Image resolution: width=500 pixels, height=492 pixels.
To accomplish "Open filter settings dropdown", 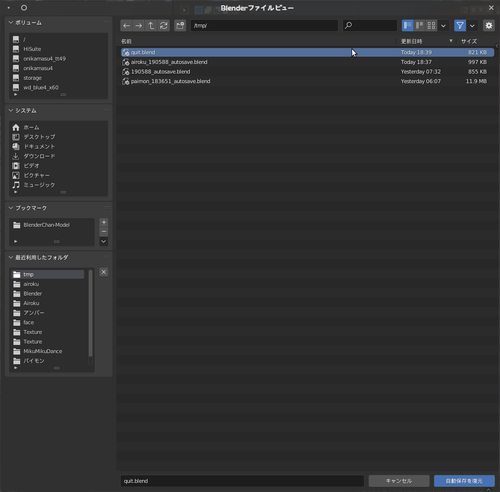I will pyautogui.click(x=472, y=26).
